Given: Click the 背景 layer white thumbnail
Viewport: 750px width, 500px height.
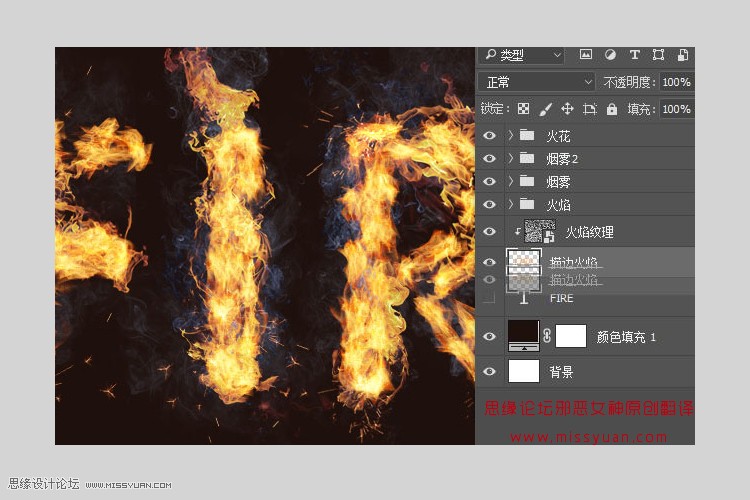Looking at the screenshot, I should coord(524,371).
